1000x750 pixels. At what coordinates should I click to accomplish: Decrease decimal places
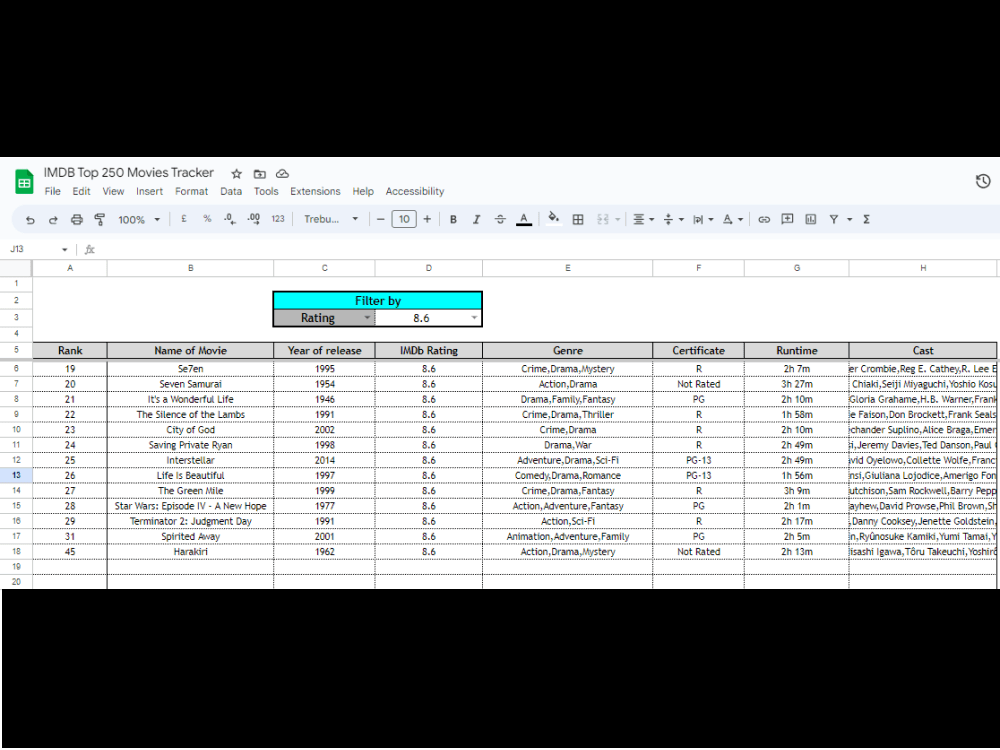(x=229, y=219)
